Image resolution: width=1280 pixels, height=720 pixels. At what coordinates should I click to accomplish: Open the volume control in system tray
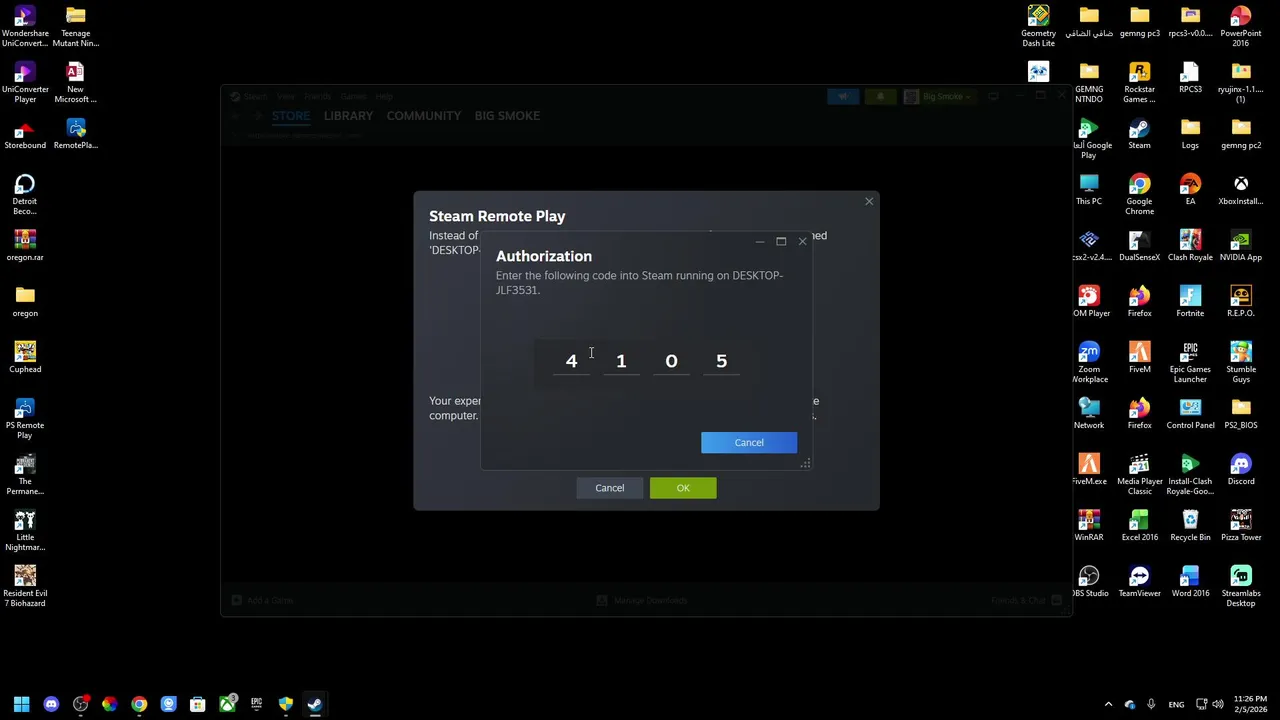pyautogui.click(x=1218, y=704)
